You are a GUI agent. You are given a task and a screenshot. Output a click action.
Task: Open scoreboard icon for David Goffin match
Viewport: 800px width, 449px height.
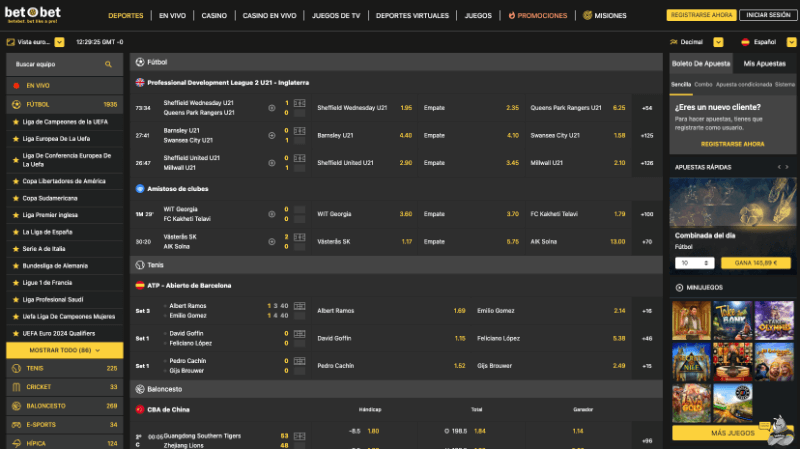pyautogui.click(x=299, y=334)
